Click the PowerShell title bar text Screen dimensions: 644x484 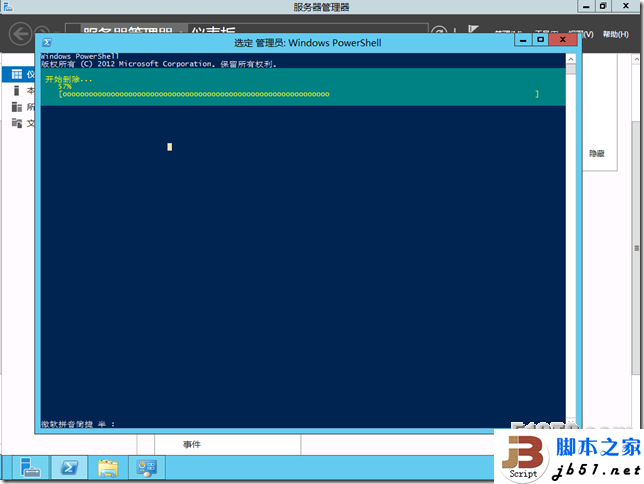click(308, 43)
